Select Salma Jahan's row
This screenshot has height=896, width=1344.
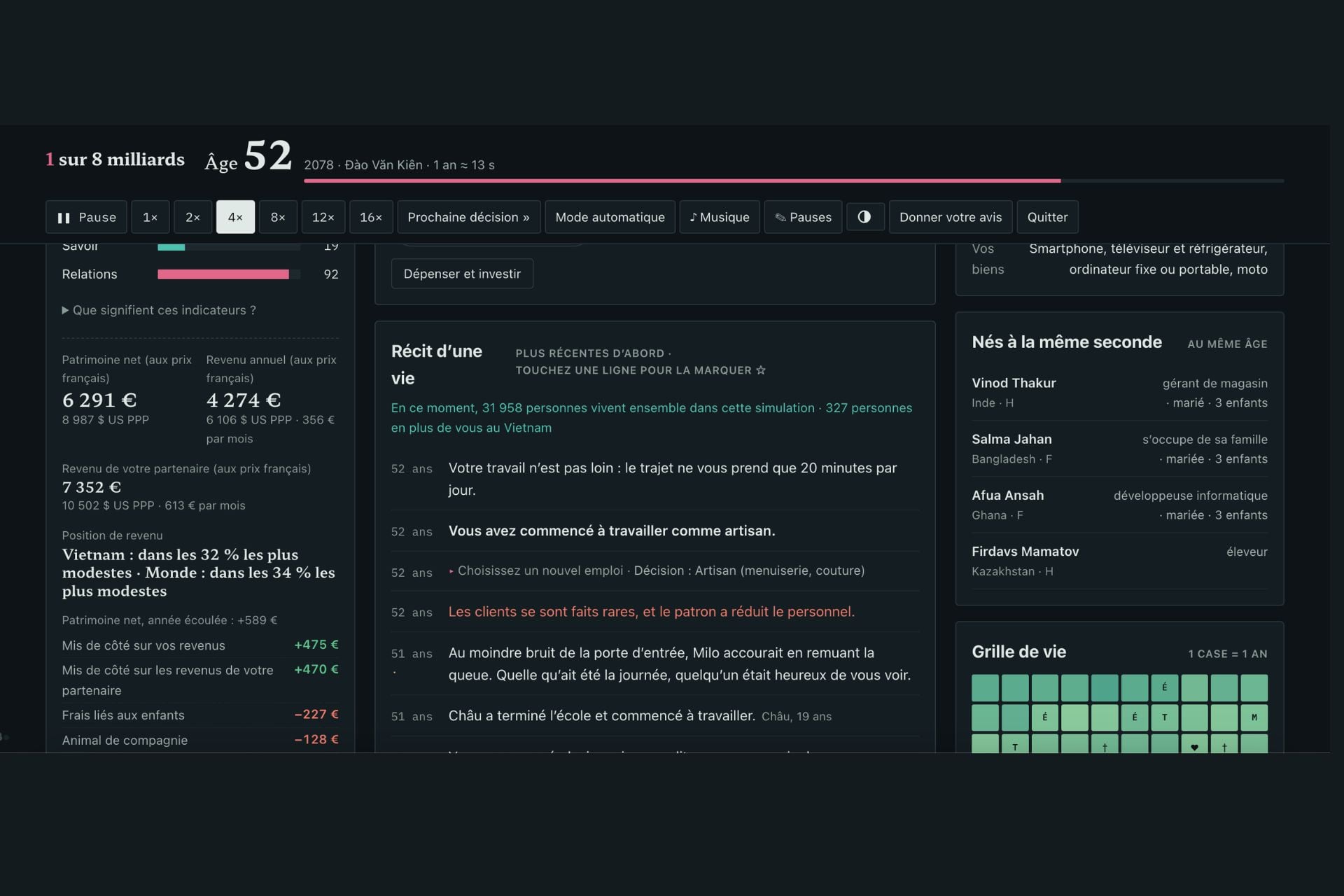coord(1119,449)
